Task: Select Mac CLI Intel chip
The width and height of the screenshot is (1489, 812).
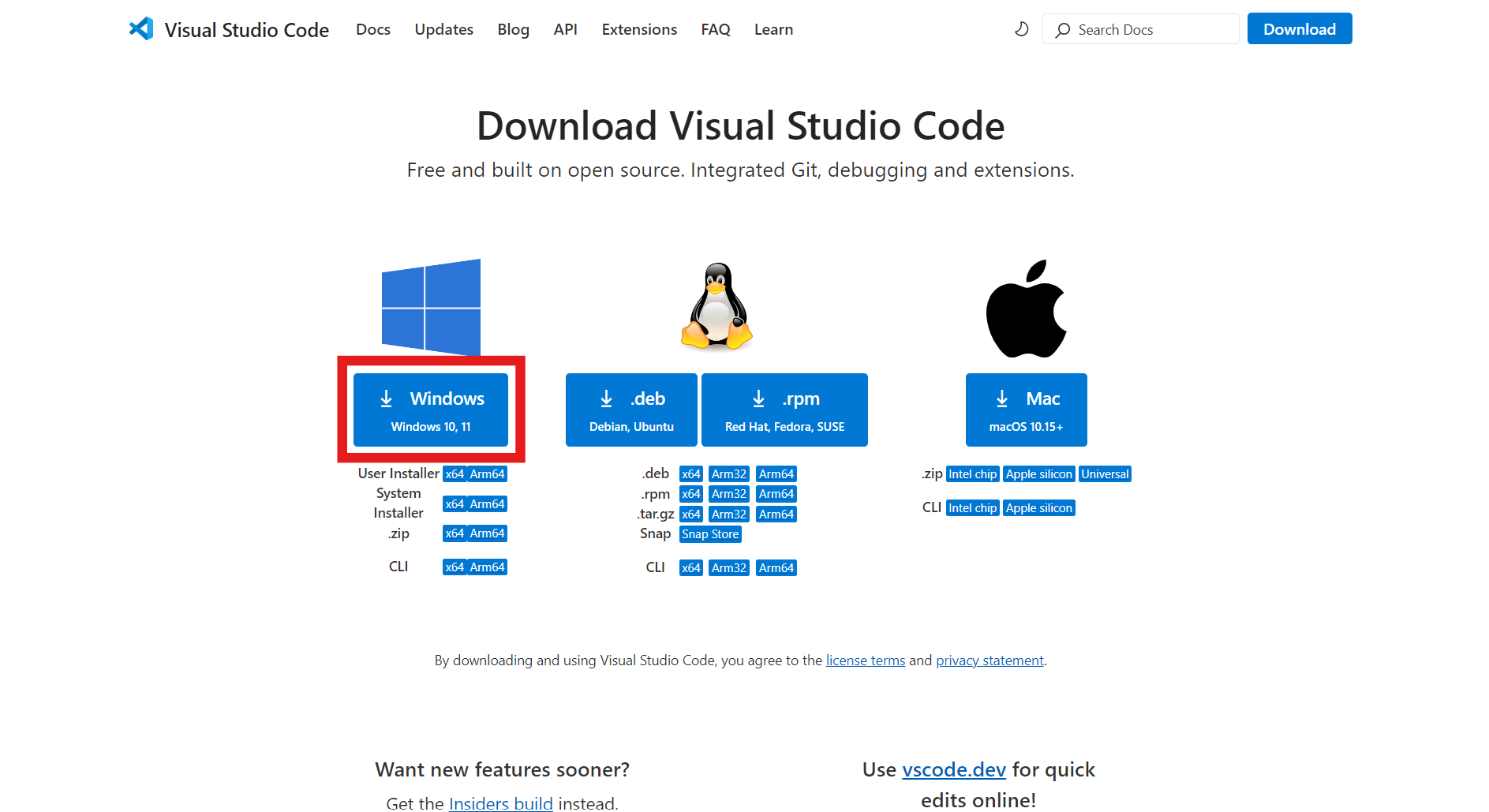Action: 973,508
